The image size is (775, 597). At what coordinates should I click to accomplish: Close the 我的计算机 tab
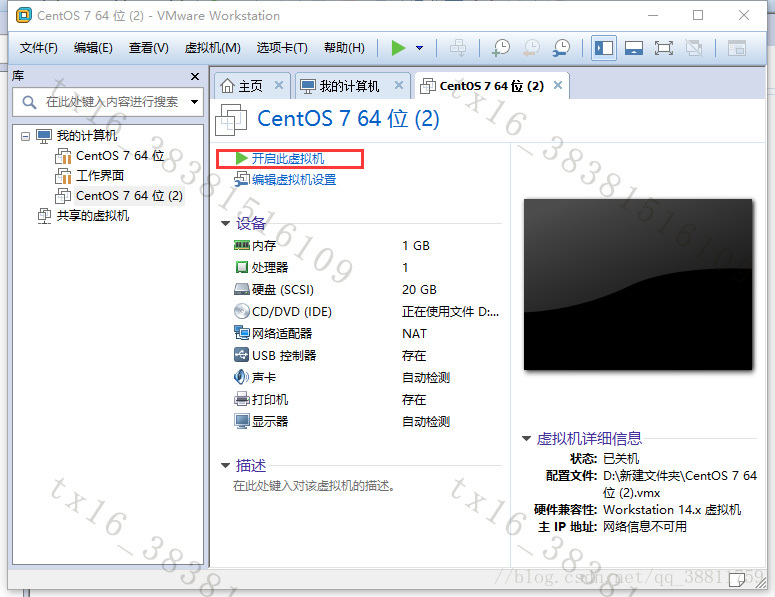click(x=399, y=85)
